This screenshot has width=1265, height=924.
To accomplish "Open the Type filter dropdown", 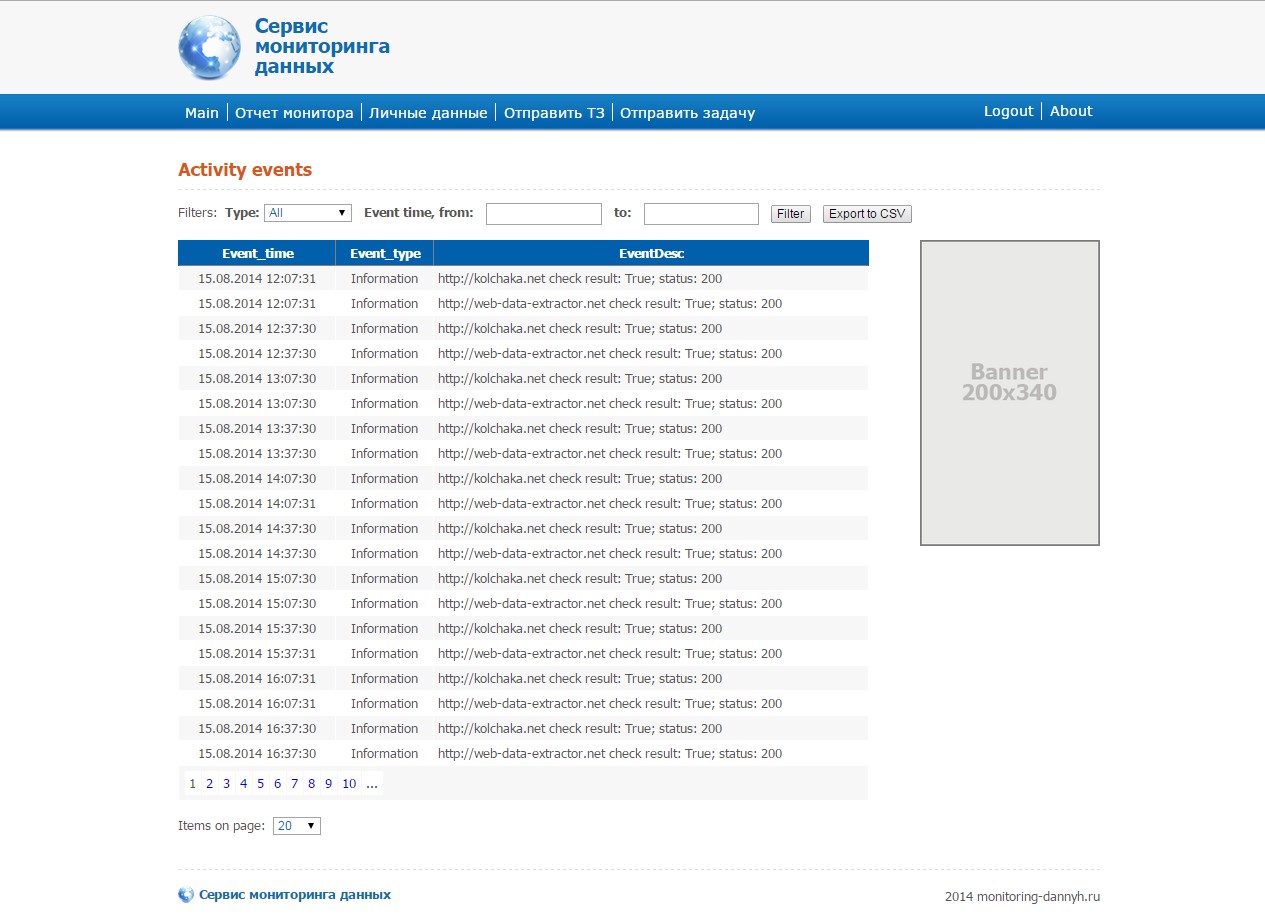I will pos(308,213).
